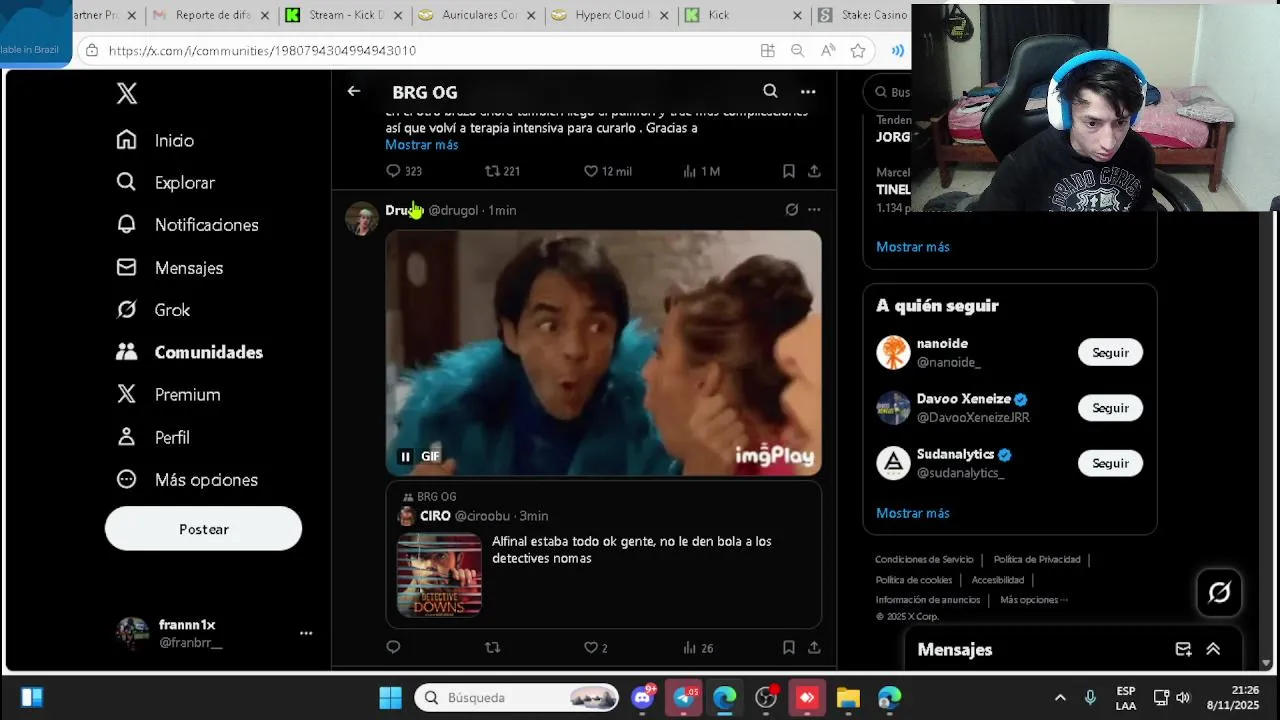Open Edge split screen icon
Screen dimensions: 1280x720
(x=767, y=50)
